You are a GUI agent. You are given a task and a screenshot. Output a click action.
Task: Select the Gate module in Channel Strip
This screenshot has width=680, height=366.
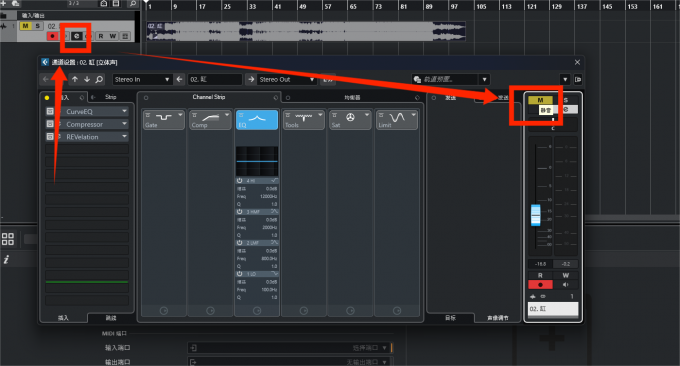163,120
